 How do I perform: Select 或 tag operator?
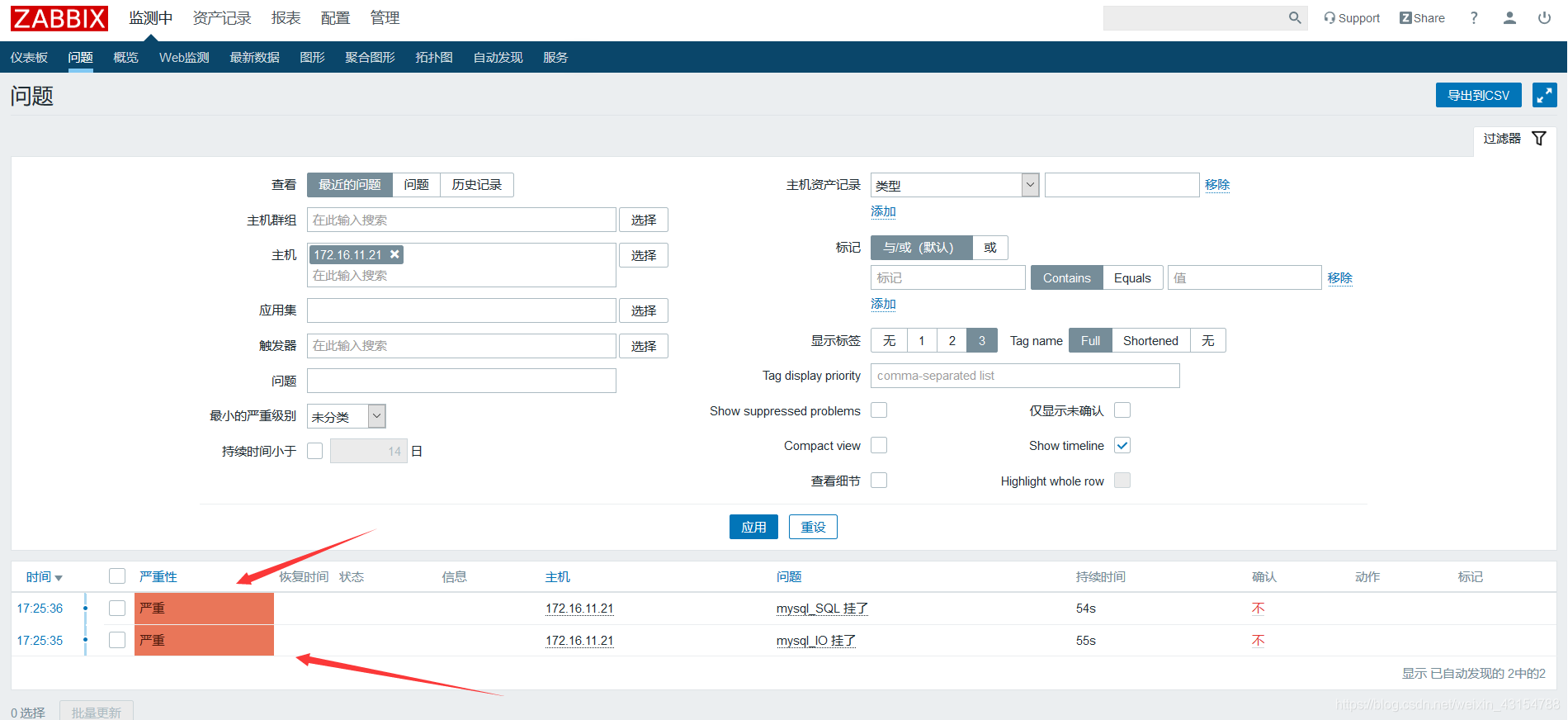(990, 248)
